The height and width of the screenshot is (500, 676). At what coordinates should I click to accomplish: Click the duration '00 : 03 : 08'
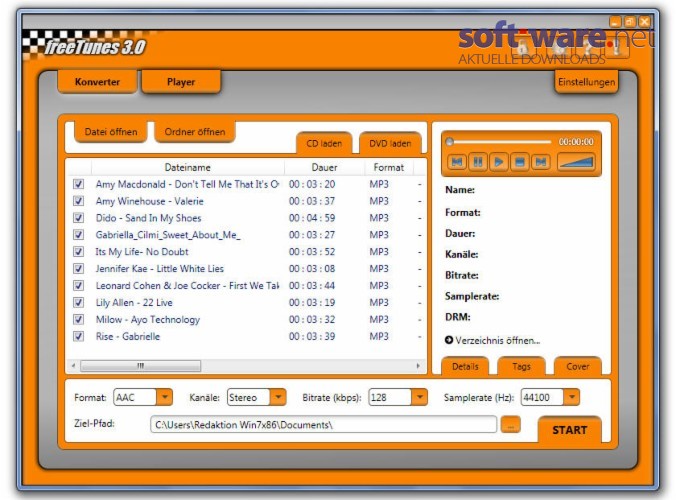(x=312, y=269)
